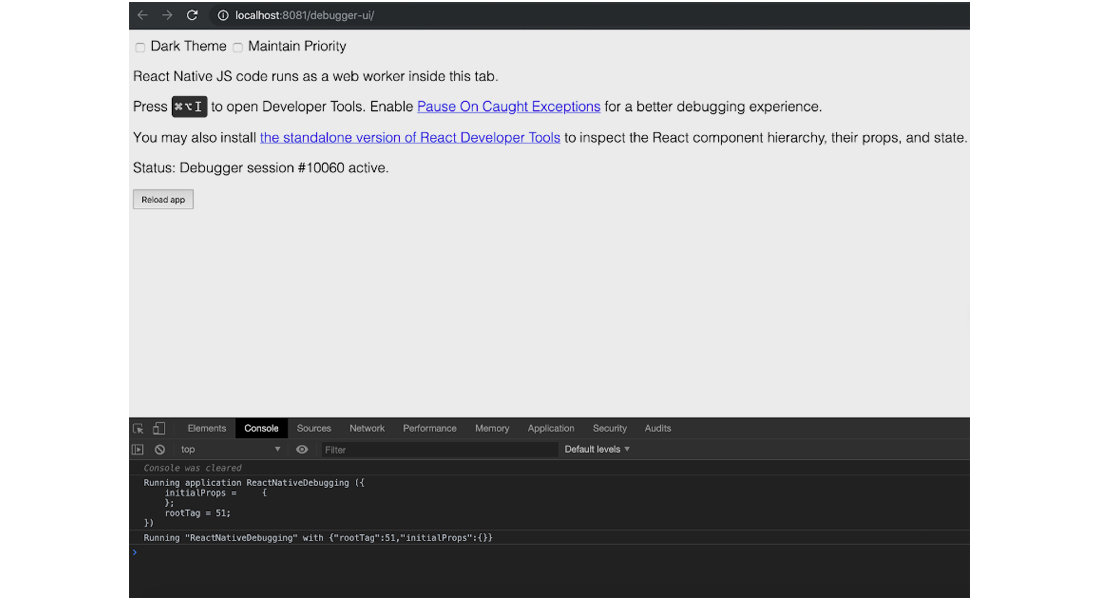Screen dimensions: 1100x600
Task: Show the console sidebar icon
Action: (138, 450)
